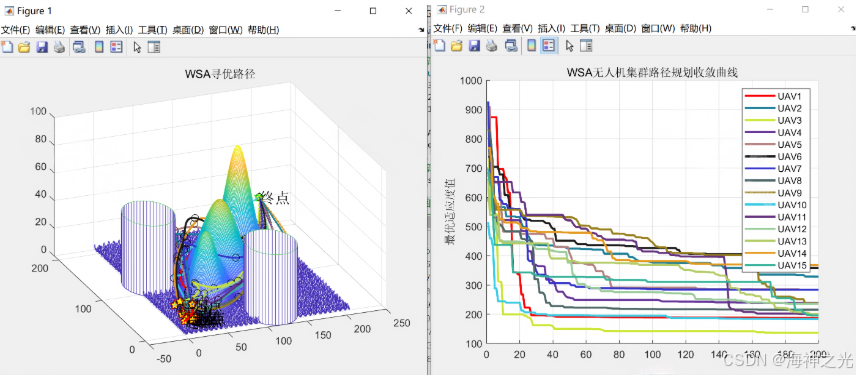Open 工具(T) menu in Figure 2
The width and height of the screenshot is (857, 375).
click(585, 28)
